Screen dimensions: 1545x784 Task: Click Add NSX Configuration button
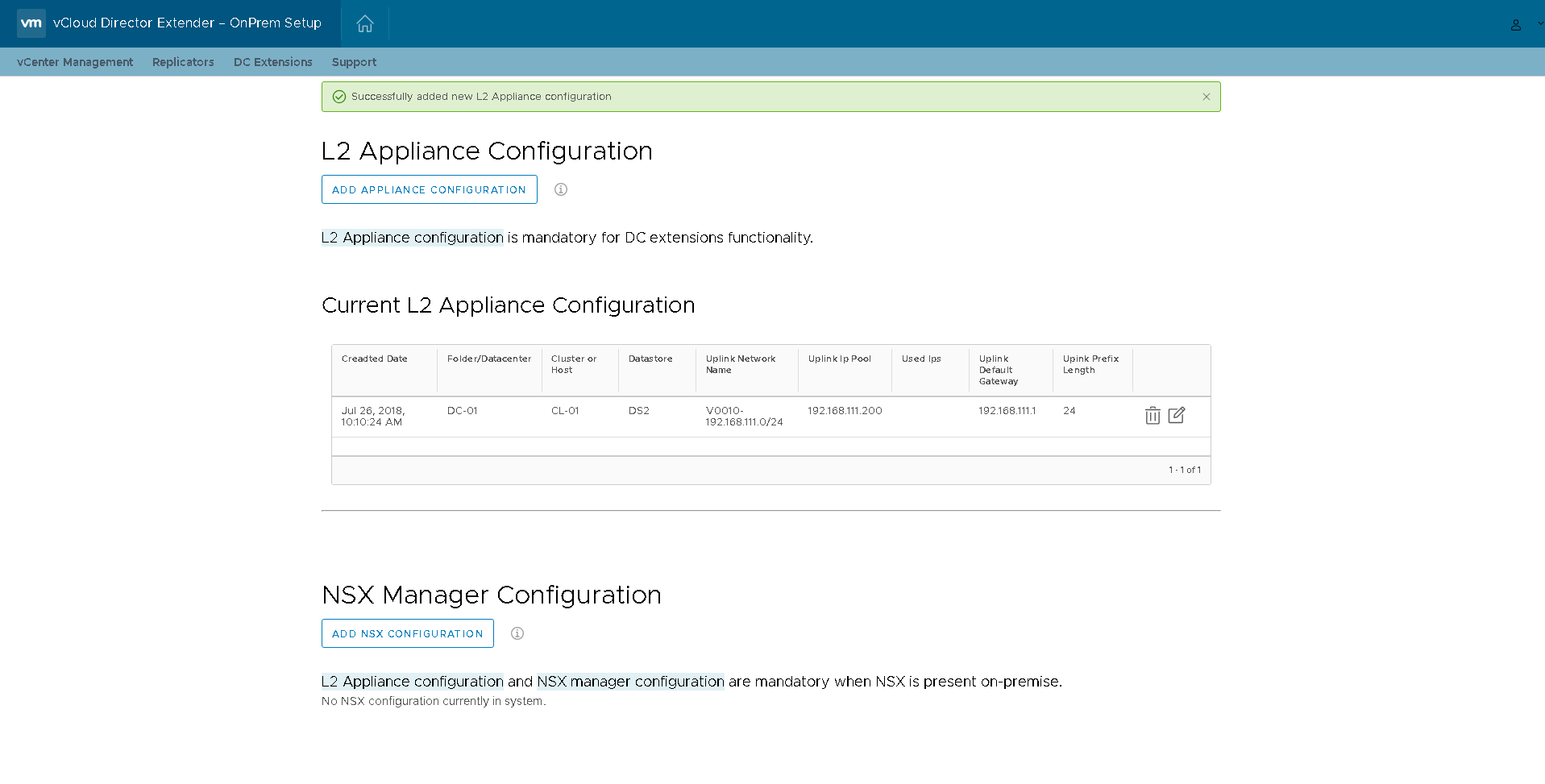tap(408, 633)
